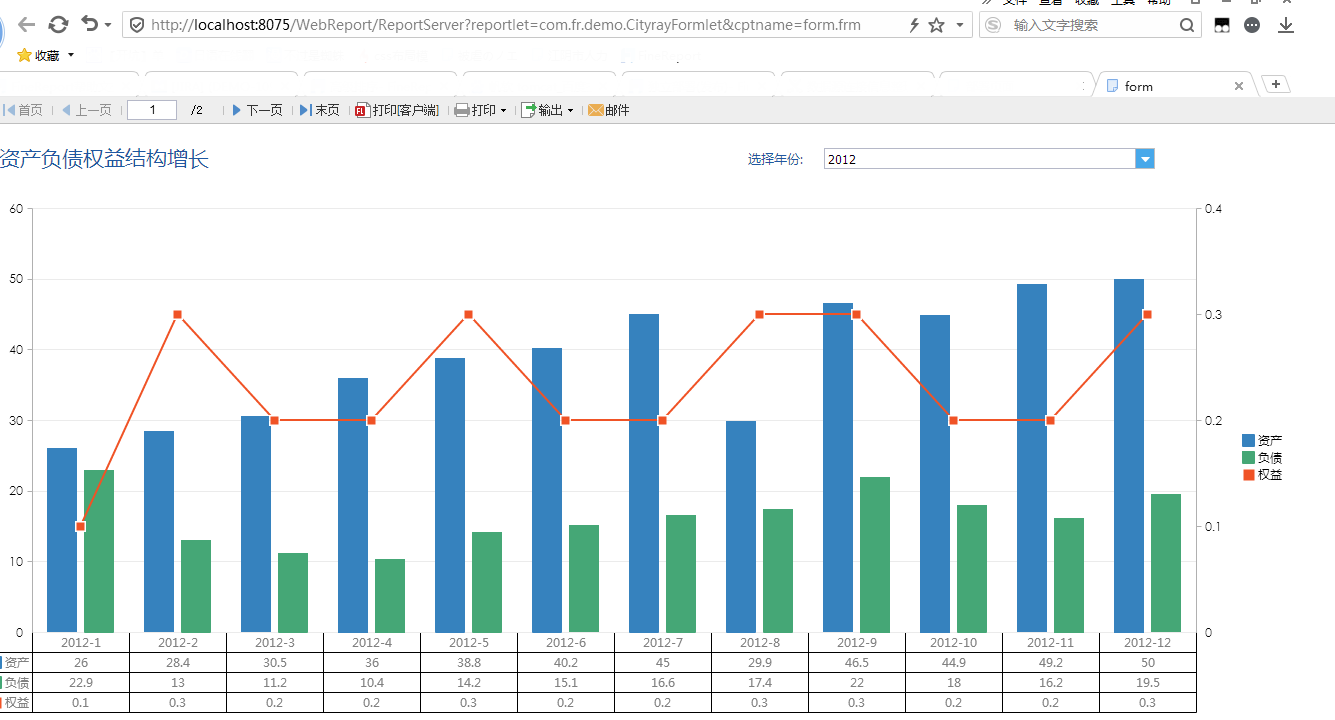1335x720 pixels.
Task: Click the 资产 legend label
Action: click(1270, 441)
